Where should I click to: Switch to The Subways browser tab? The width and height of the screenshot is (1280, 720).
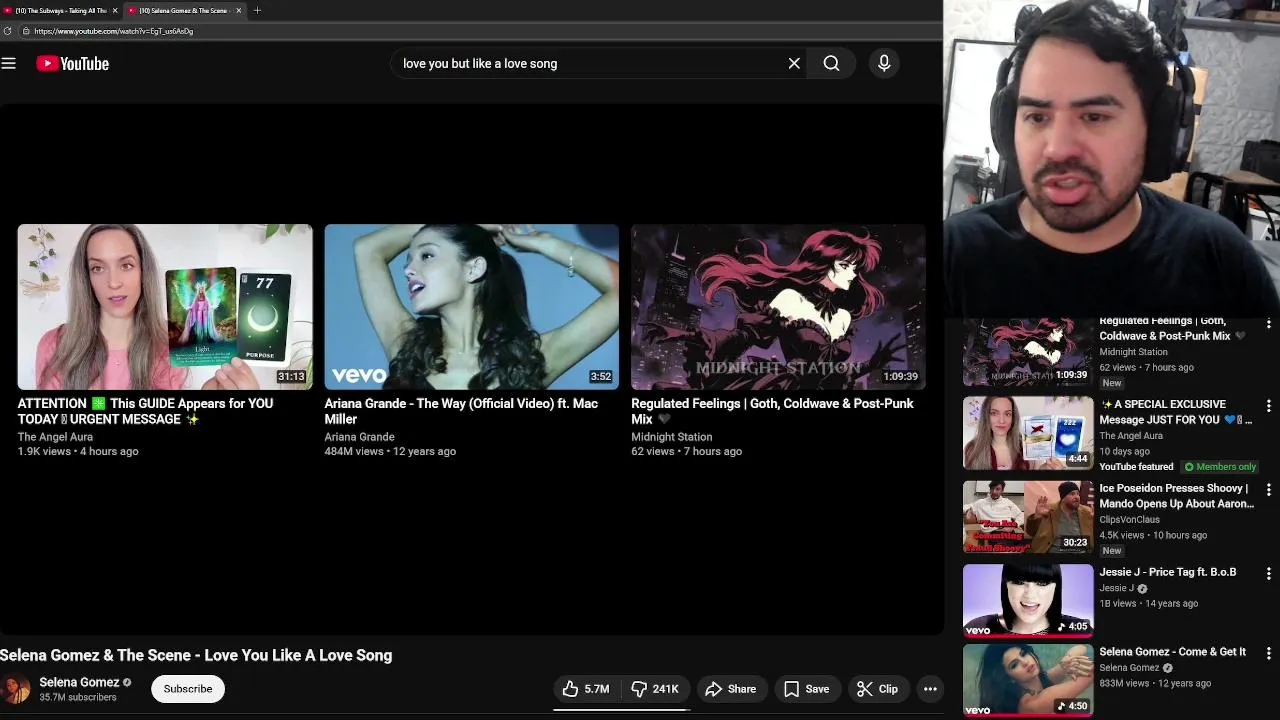(x=60, y=10)
